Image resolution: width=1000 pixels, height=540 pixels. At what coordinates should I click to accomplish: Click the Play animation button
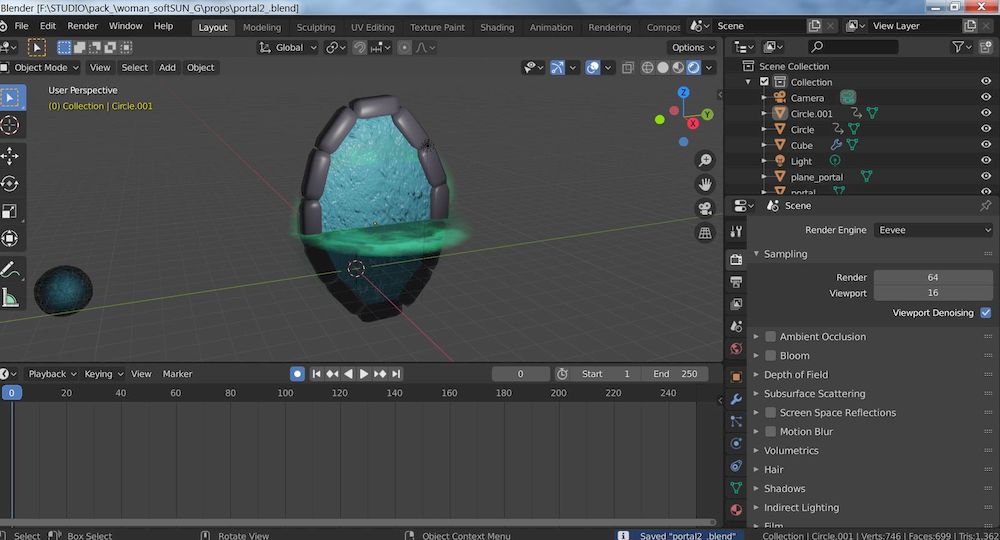(x=364, y=374)
